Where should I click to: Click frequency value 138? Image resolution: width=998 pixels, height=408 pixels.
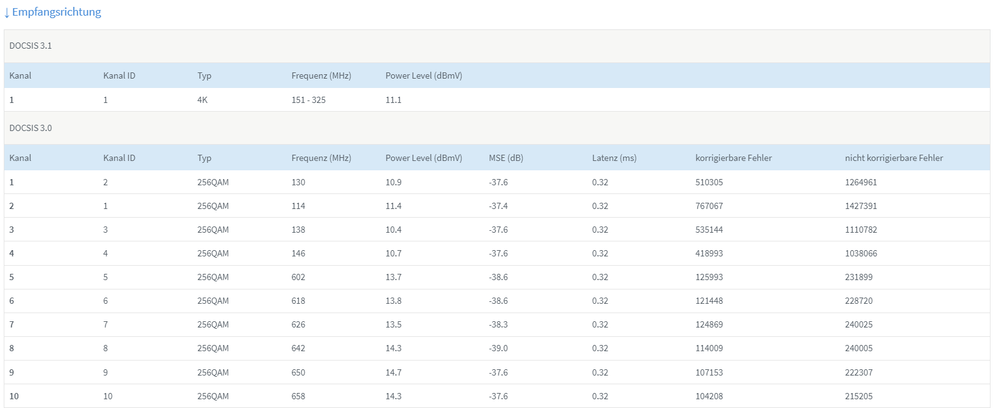298,230
